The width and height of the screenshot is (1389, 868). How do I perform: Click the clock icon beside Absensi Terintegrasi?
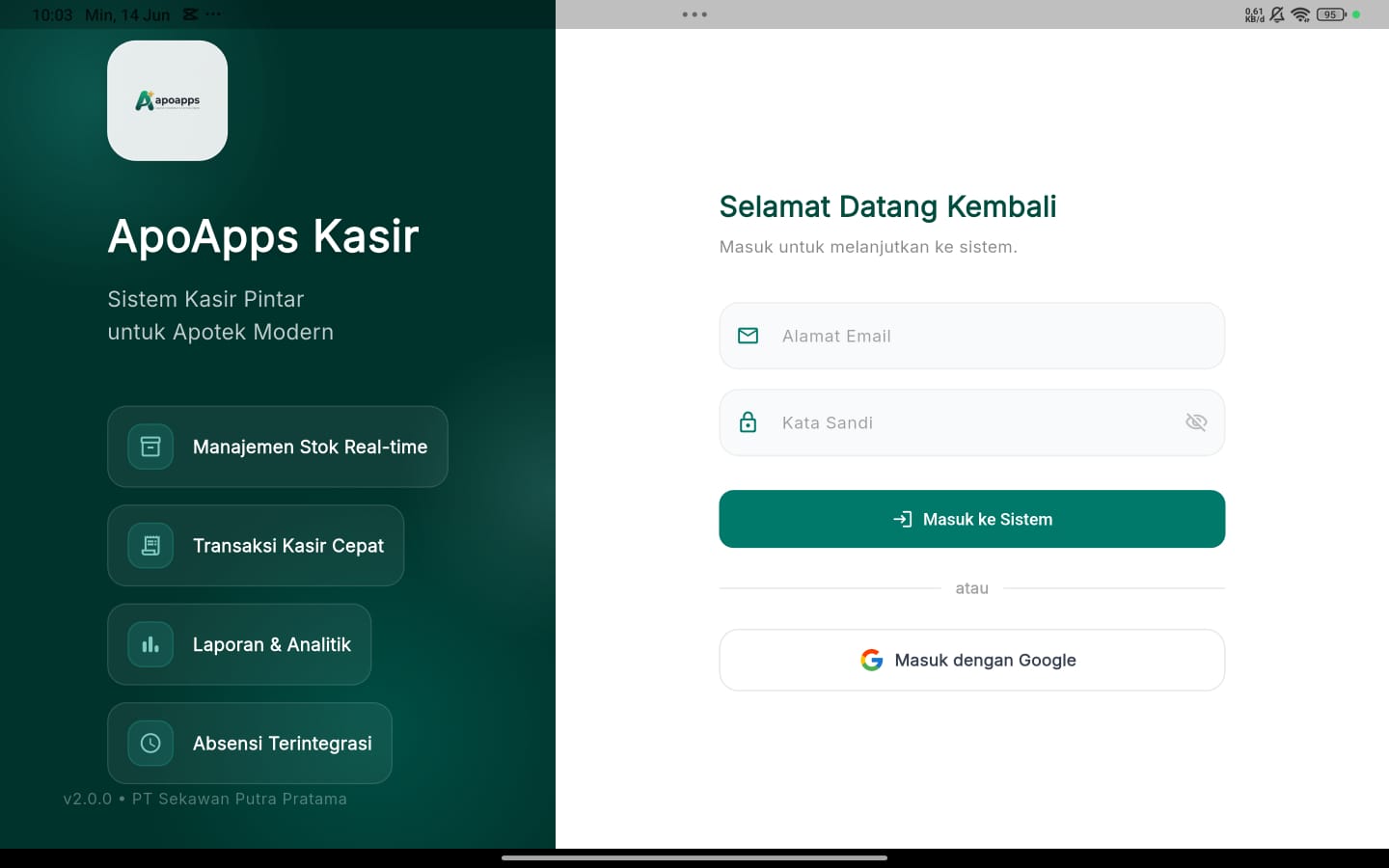click(x=150, y=744)
